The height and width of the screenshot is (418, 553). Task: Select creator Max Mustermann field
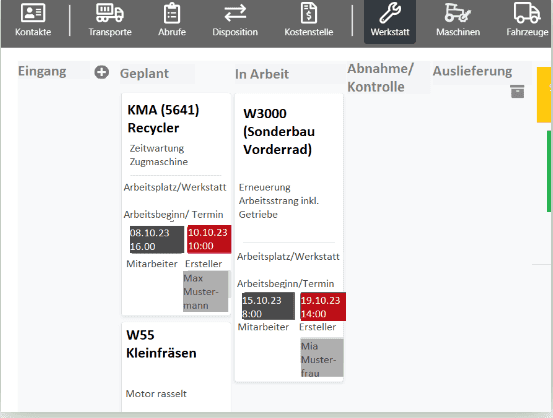[x=206, y=291]
